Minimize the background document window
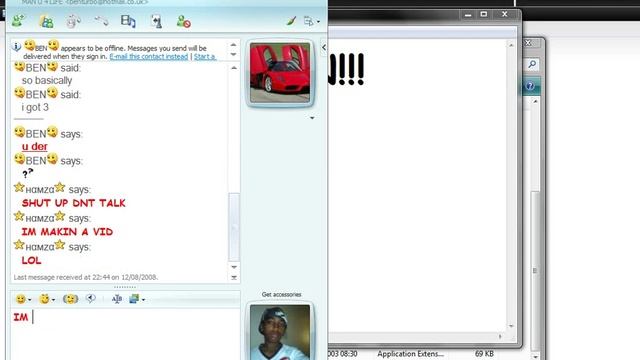 pos(468,15)
